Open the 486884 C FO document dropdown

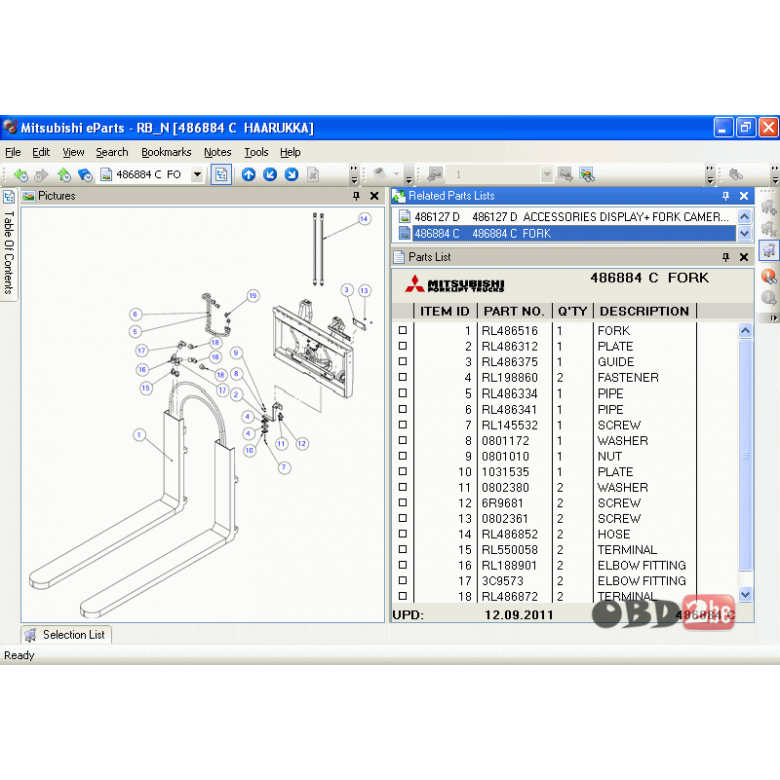tap(197, 175)
